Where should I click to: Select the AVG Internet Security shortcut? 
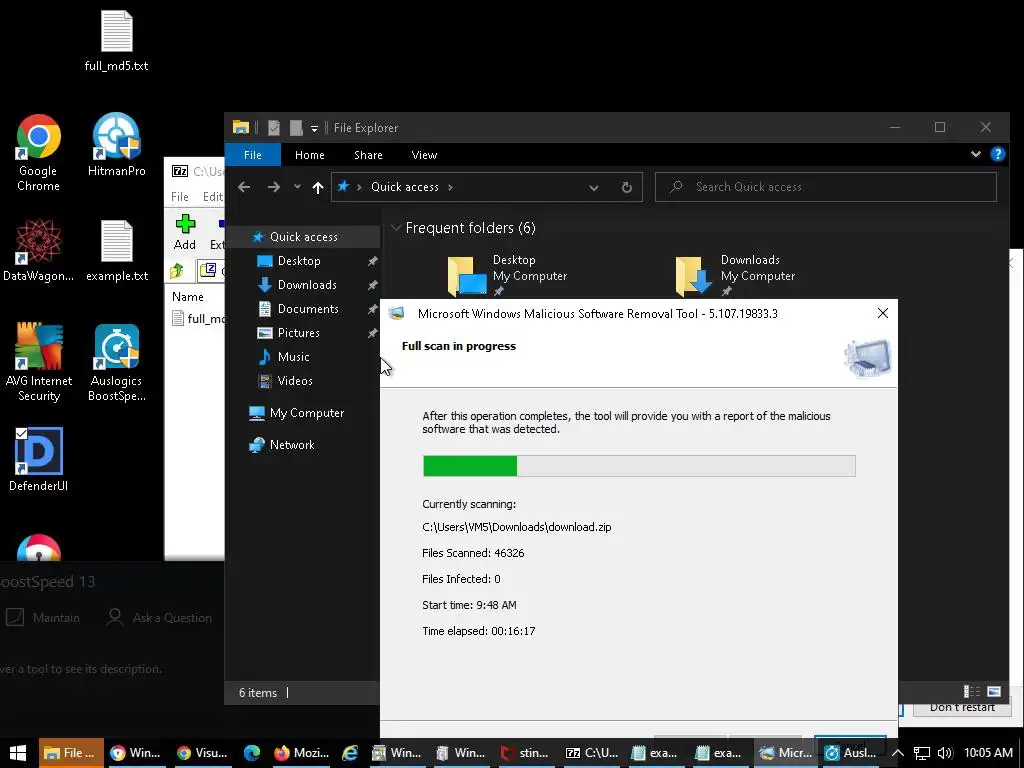point(39,362)
